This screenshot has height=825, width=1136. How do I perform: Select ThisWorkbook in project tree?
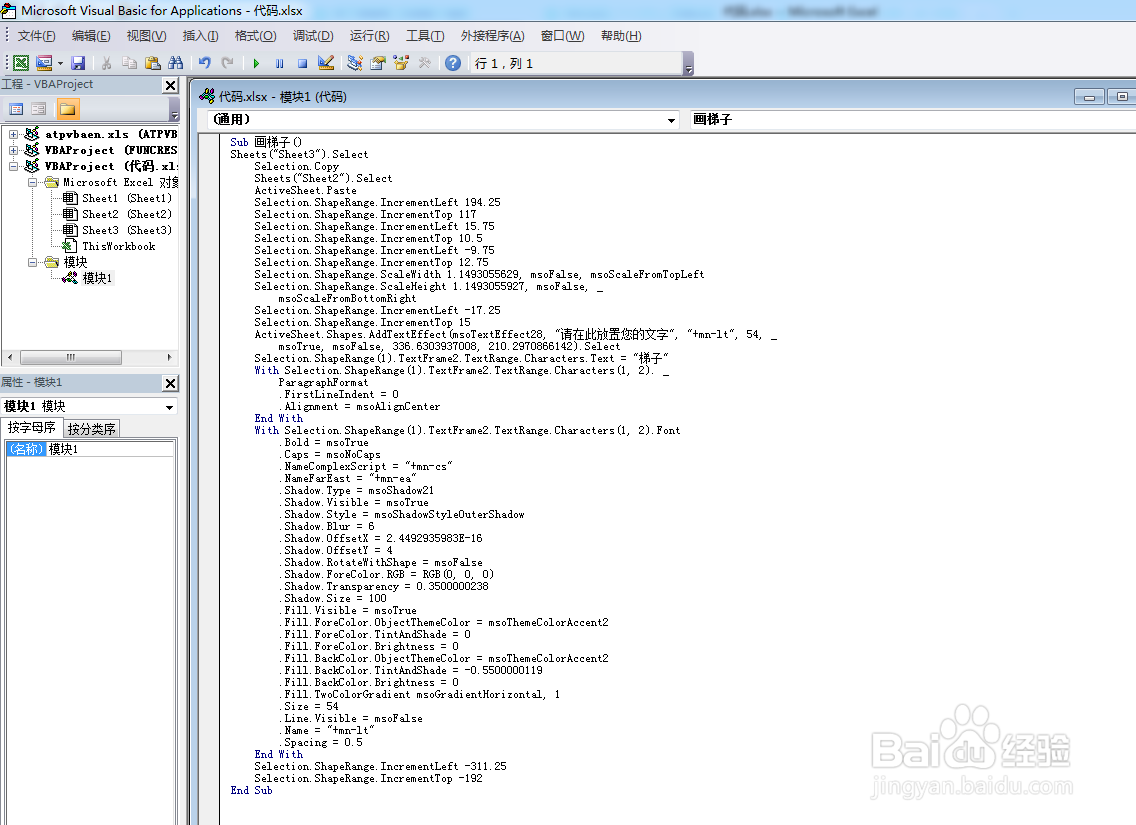[118, 246]
